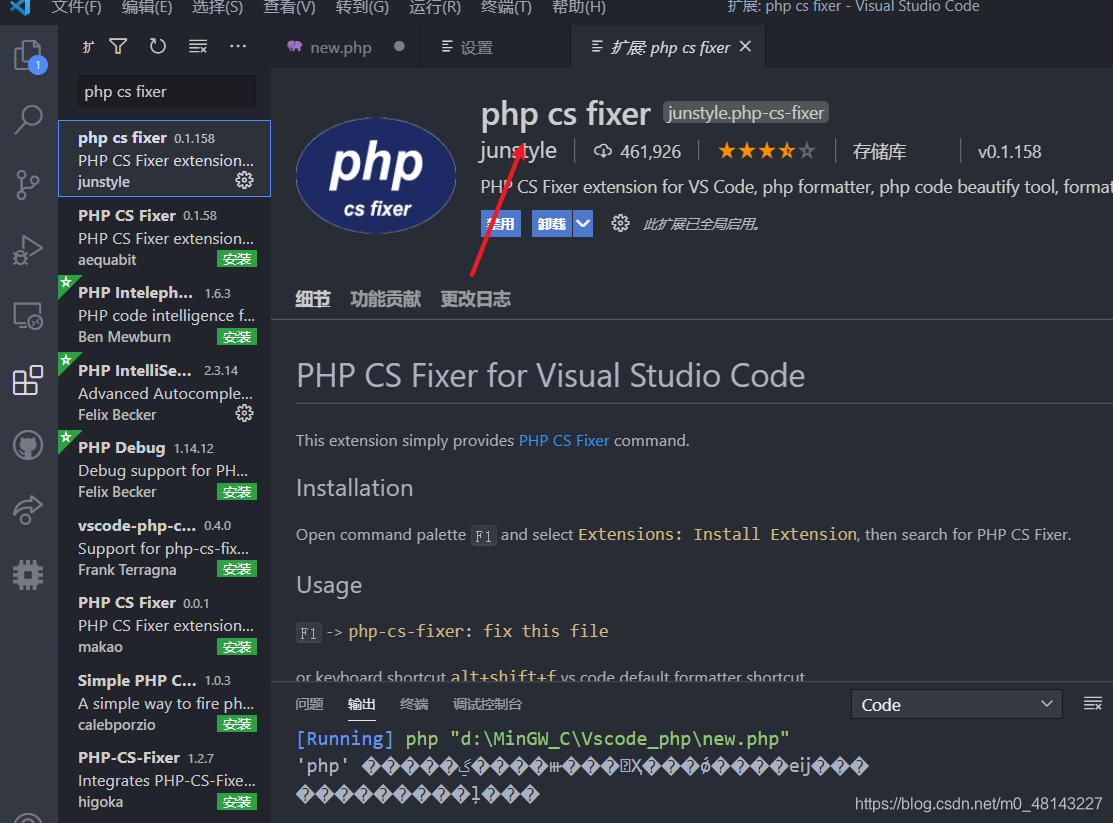Click the php cs fixer extension logo
Viewport: 1113px width, 823px height.
(376, 176)
